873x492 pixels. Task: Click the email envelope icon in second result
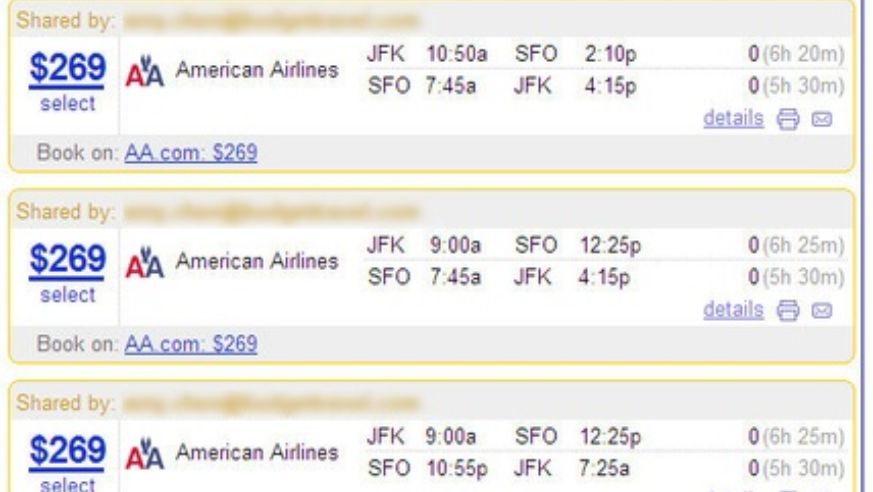click(x=822, y=310)
